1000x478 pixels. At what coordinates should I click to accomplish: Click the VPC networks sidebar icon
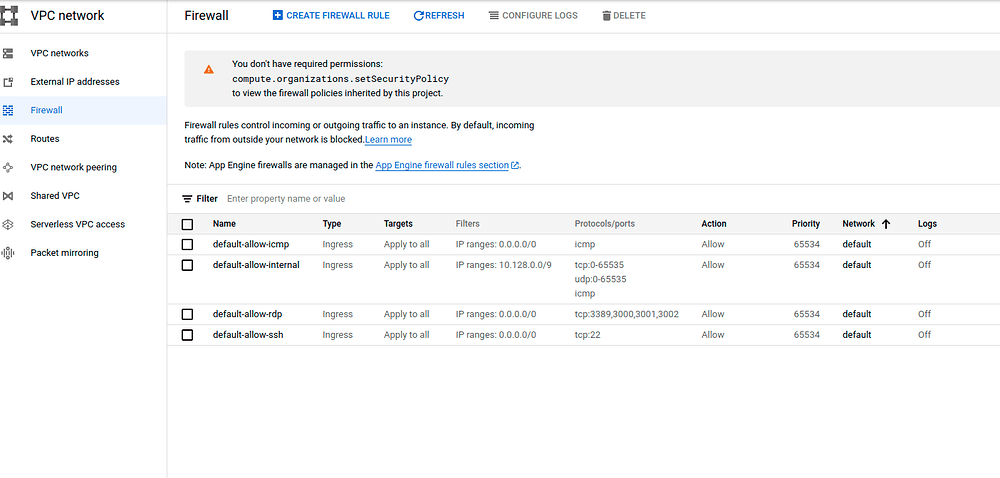[x=8, y=53]
